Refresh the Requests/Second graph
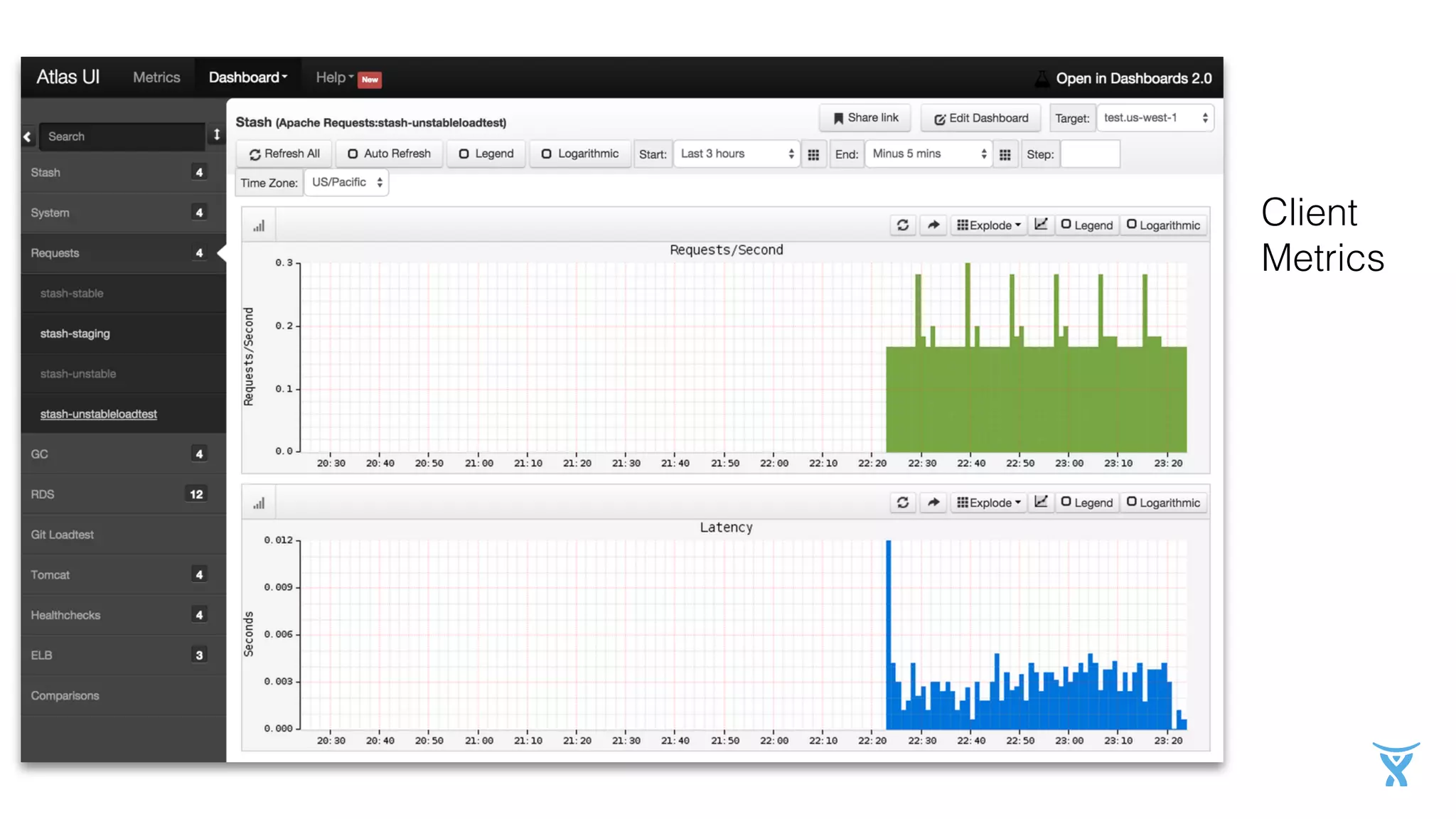The image size is (1456, 819). pos(903,225)
